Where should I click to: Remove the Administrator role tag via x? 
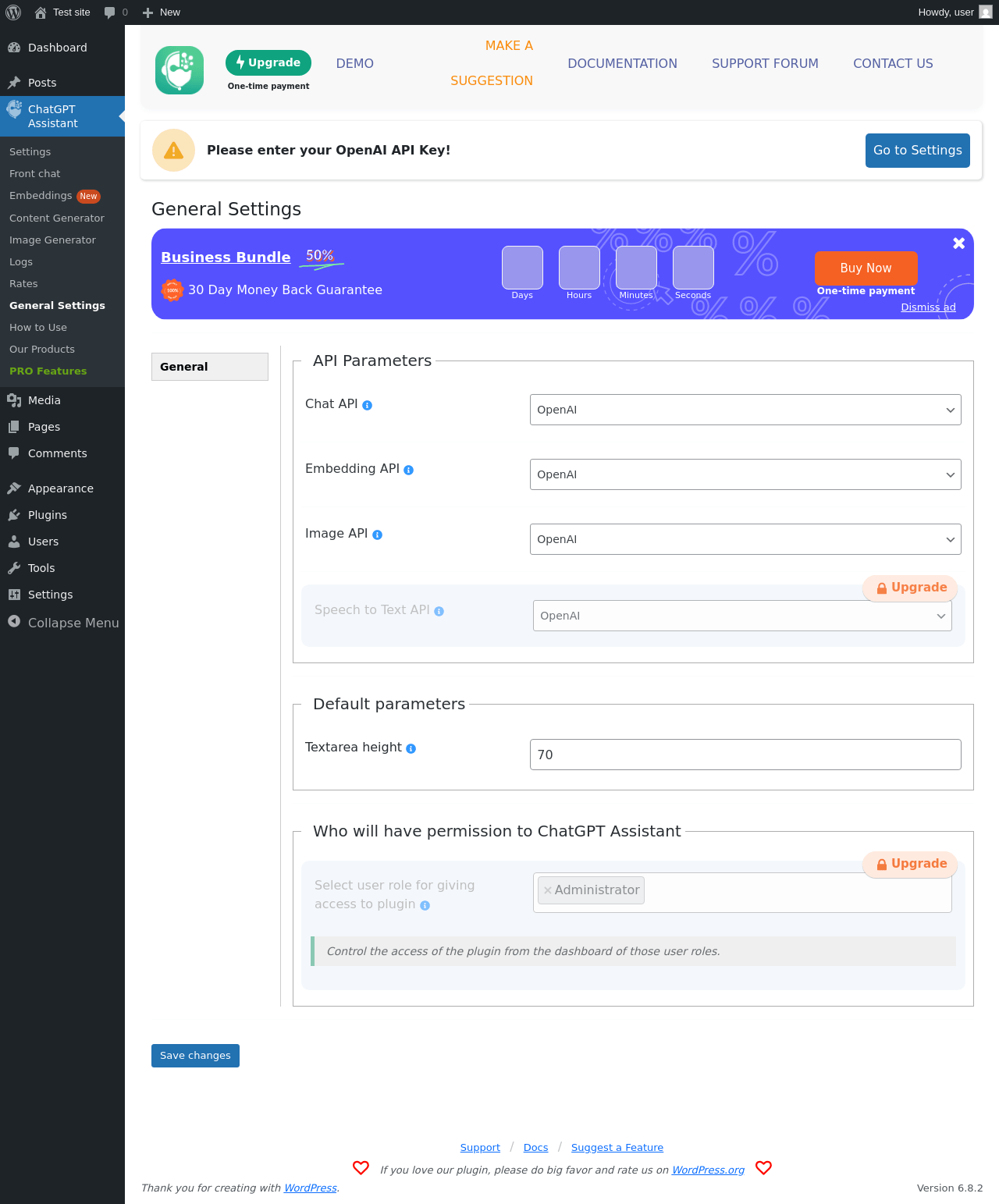[x=548, y=890]
